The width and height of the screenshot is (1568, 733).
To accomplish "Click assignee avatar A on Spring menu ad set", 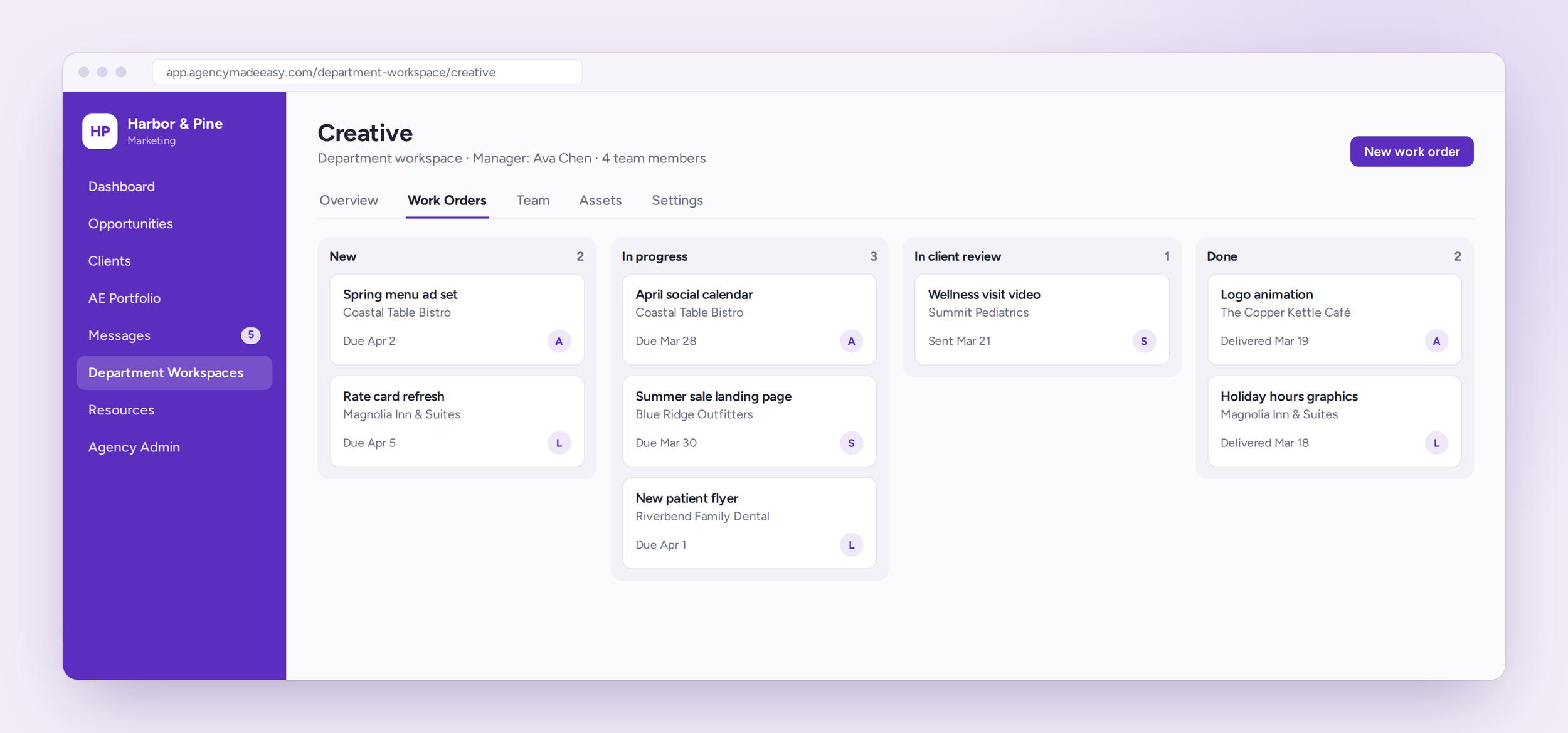I will [559, 341].
